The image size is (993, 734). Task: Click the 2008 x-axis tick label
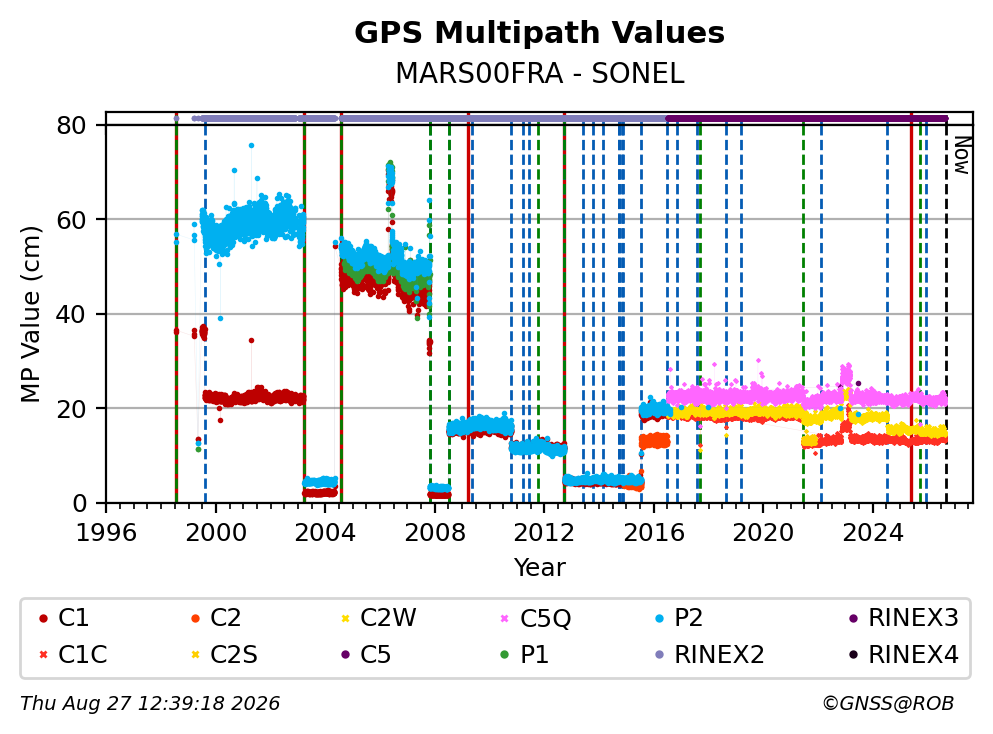434,533
